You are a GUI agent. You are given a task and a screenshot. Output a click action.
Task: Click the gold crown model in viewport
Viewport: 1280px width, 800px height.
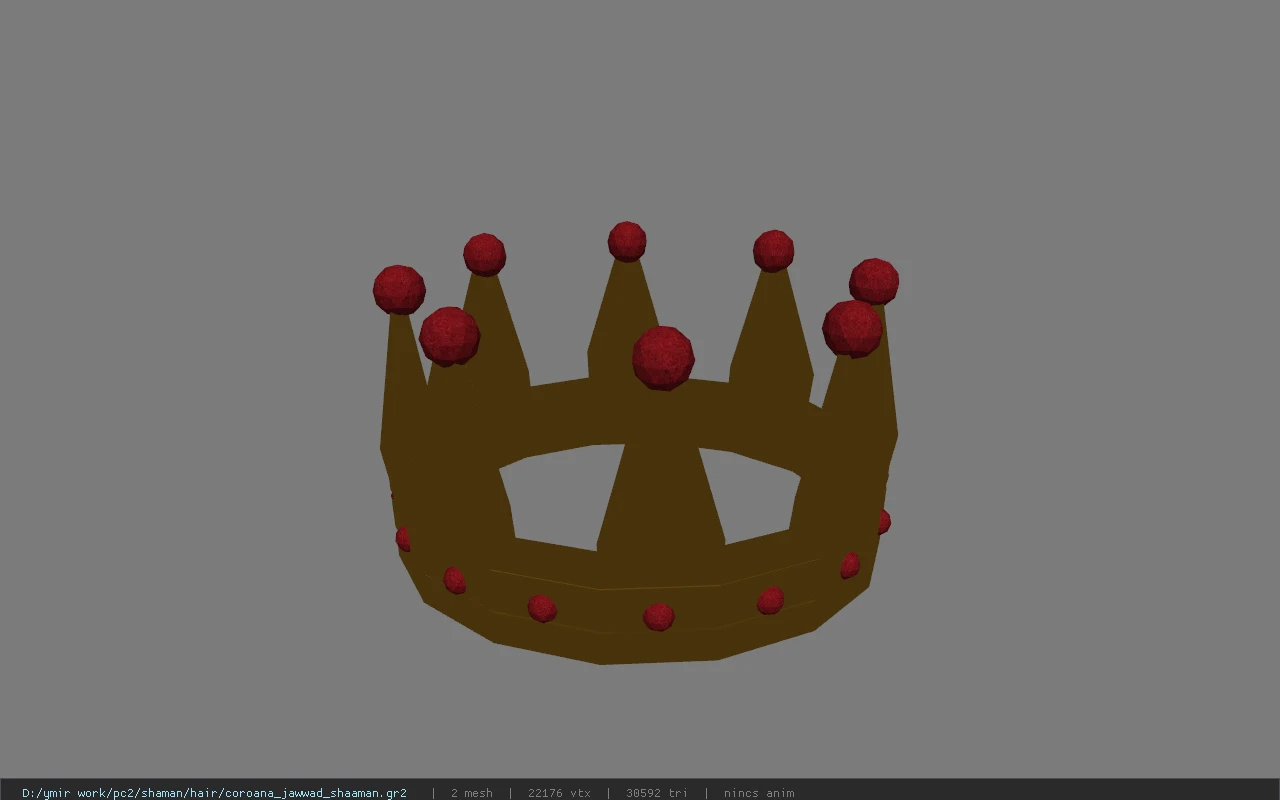[x=638, y=443]
